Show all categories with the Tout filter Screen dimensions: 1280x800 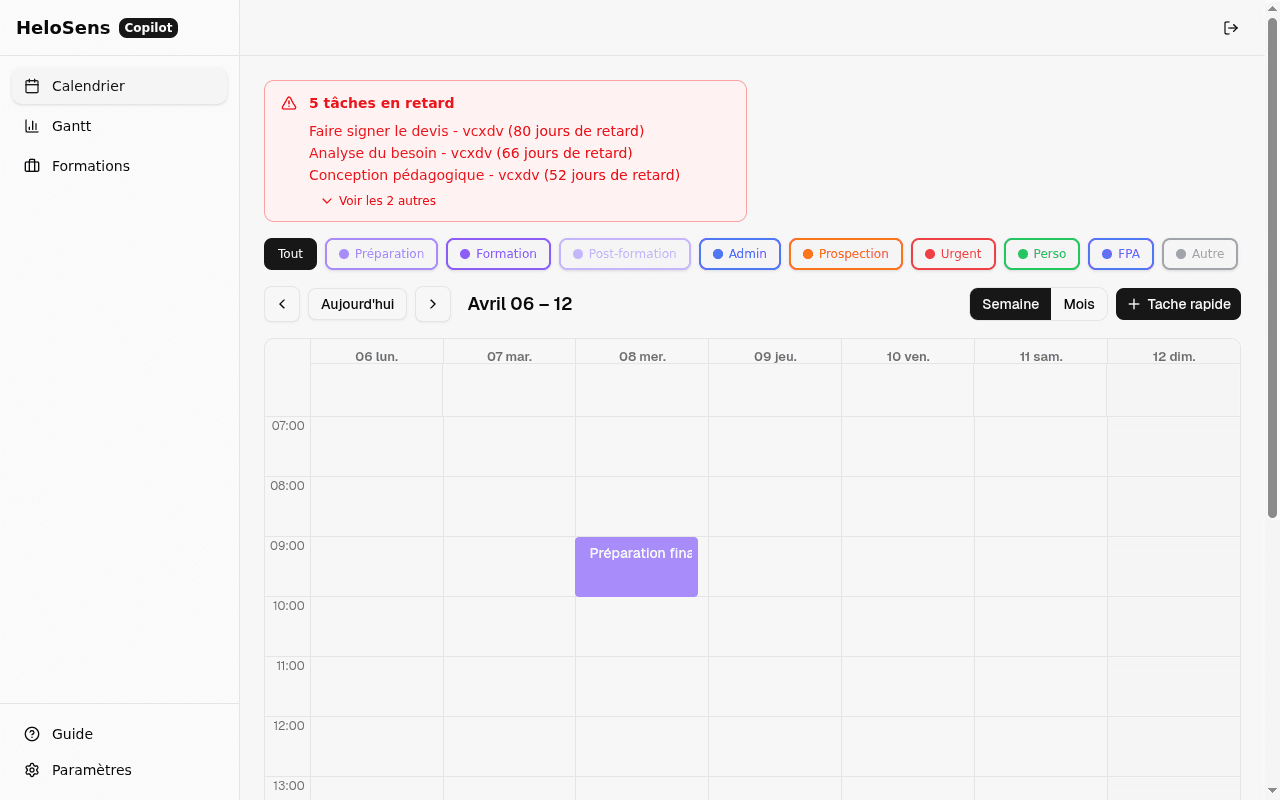(290, 254)
